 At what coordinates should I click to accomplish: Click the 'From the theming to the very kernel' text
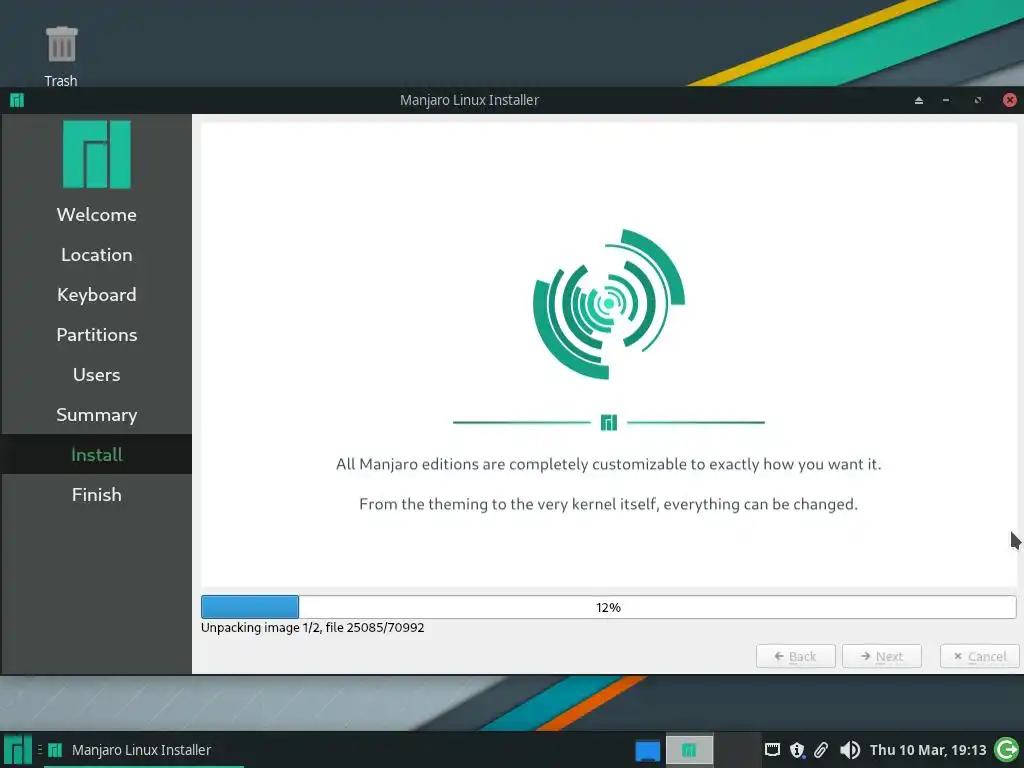pyautogui.click(x=609, y=504)
